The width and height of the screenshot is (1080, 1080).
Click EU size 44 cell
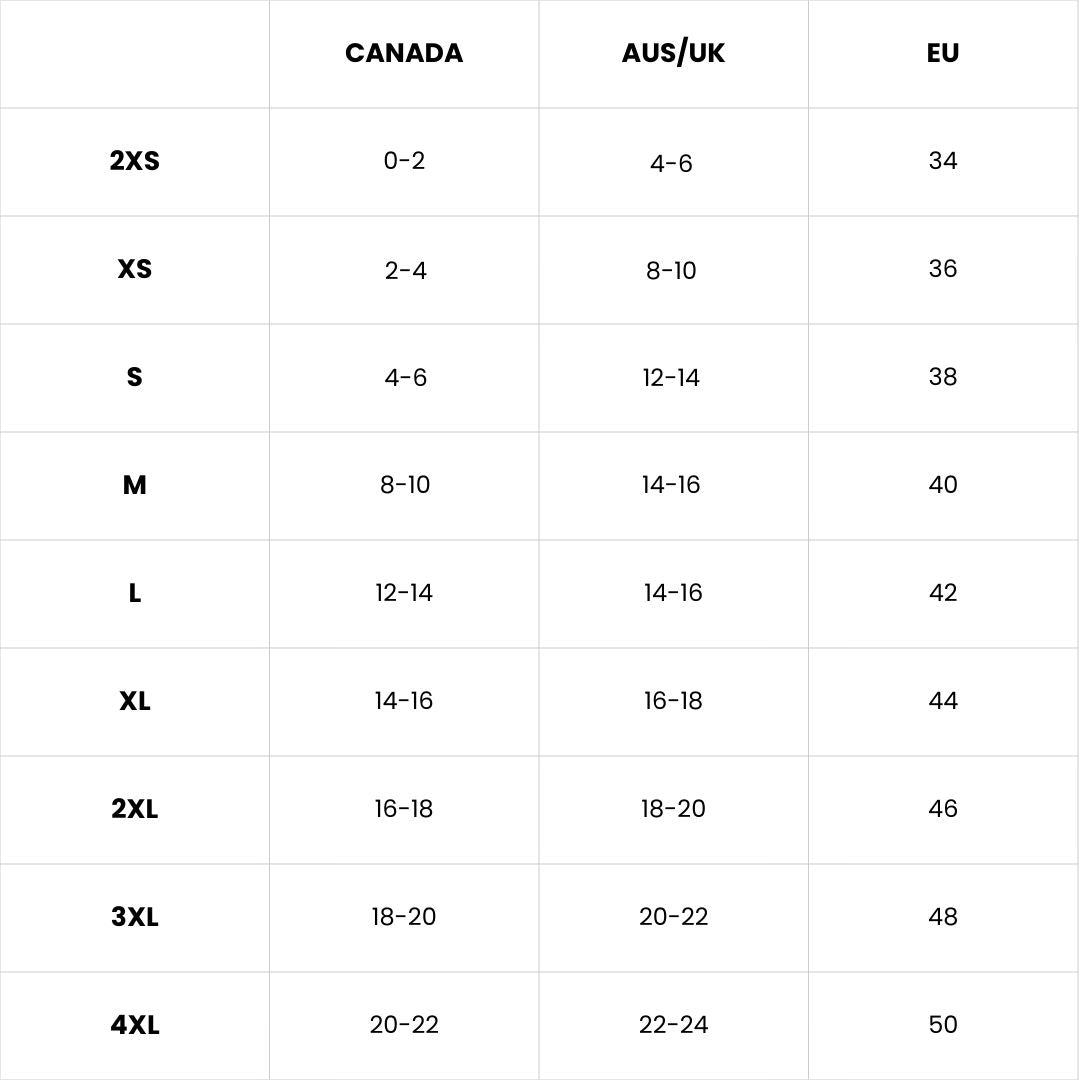pos(942,701)
